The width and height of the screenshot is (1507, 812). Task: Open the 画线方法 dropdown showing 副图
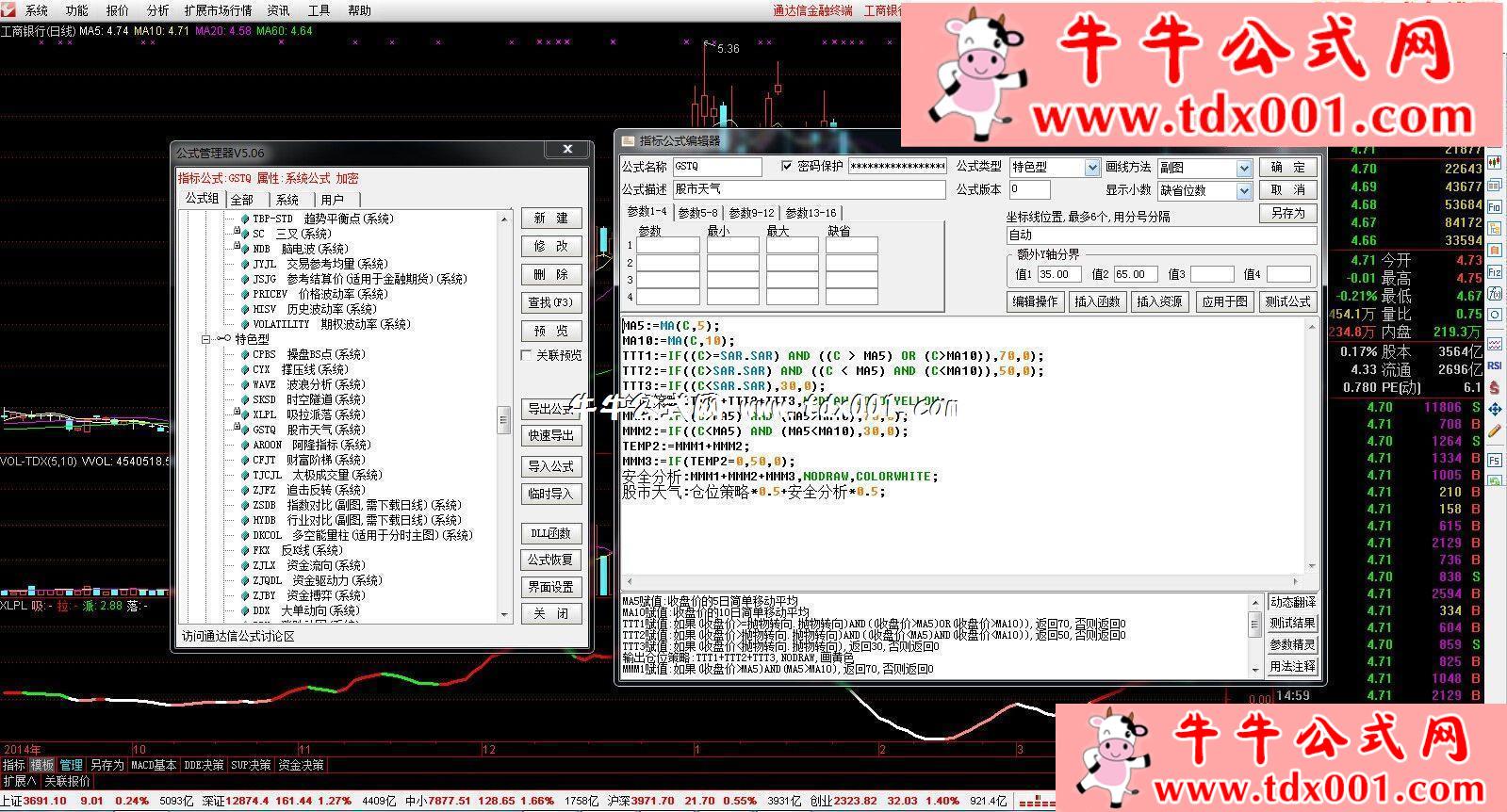tap(1244, 168)
